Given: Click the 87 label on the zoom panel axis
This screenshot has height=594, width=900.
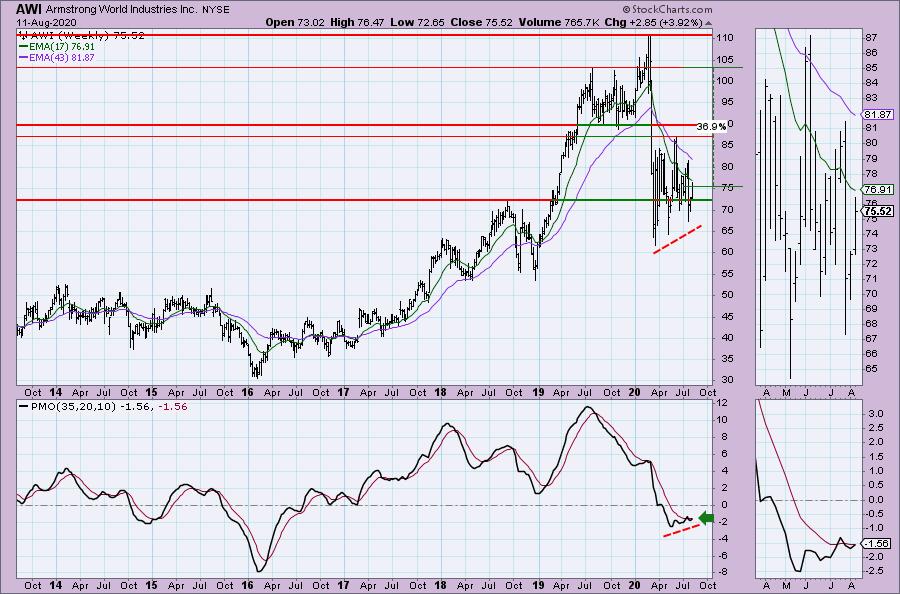Looking at the screenshot, I should point(871,38).
